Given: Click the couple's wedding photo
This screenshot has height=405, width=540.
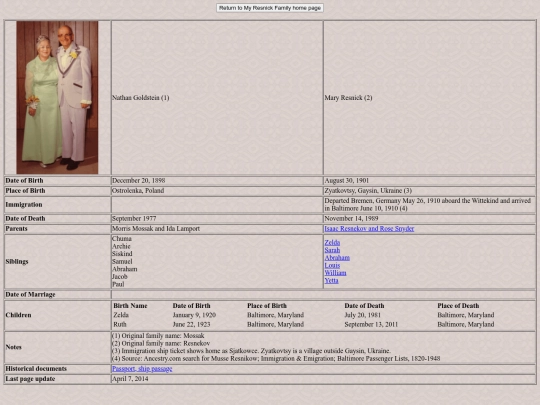Looking at the screenshot, I should [57, 97].
